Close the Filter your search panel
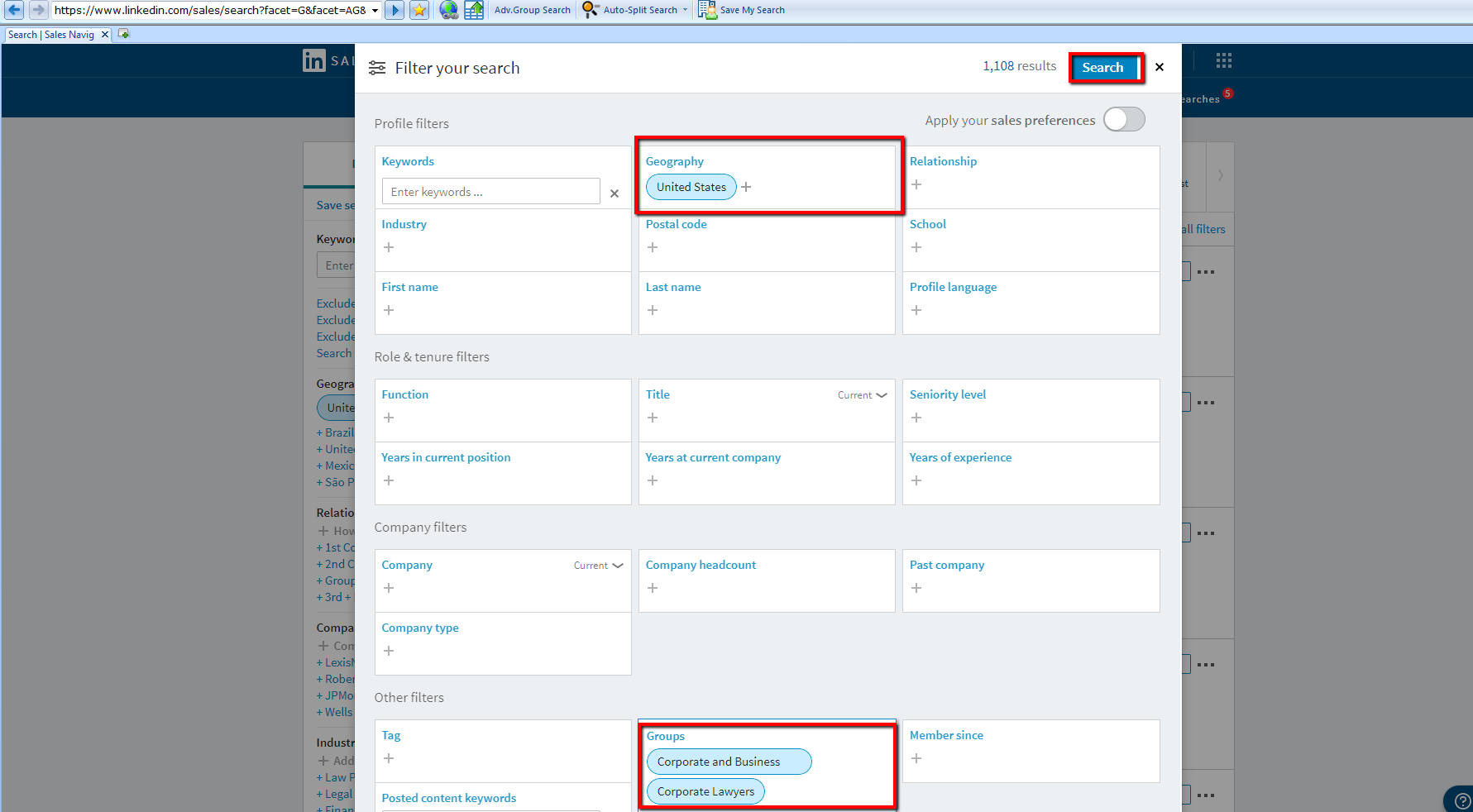 point(1160,67)
